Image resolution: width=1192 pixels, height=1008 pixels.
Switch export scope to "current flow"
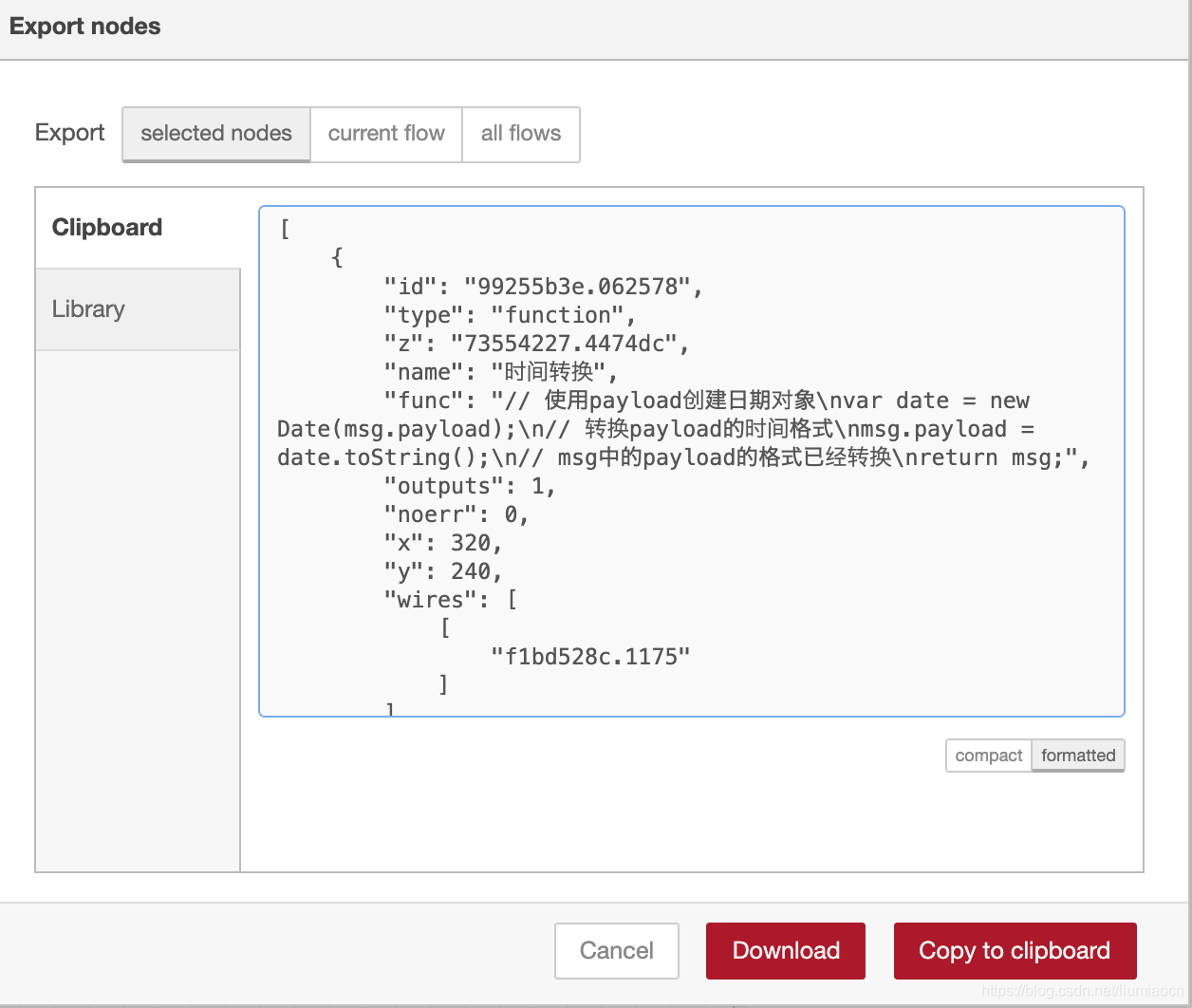click(385, 134)
